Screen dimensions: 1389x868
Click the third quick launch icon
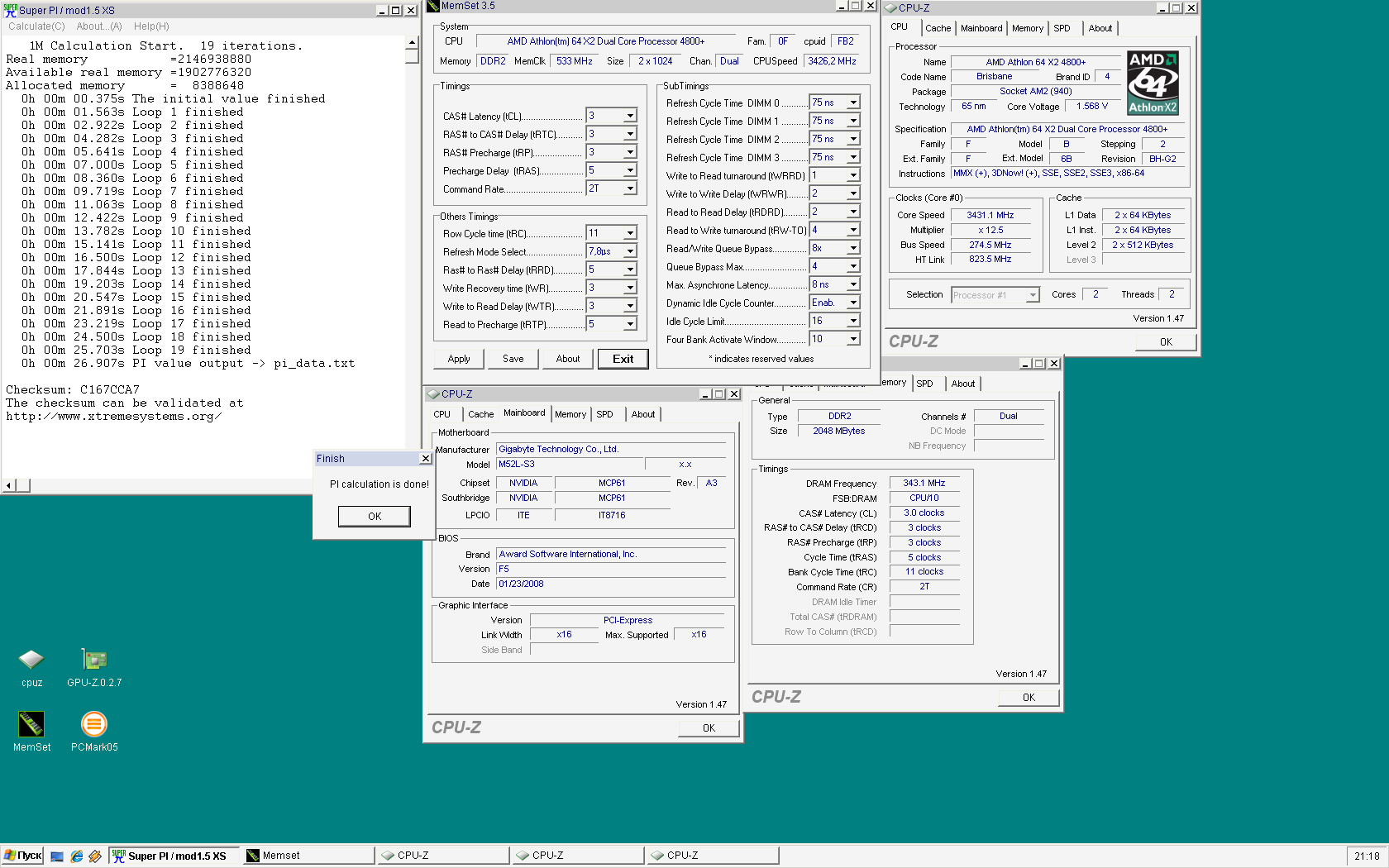[95, 856]
